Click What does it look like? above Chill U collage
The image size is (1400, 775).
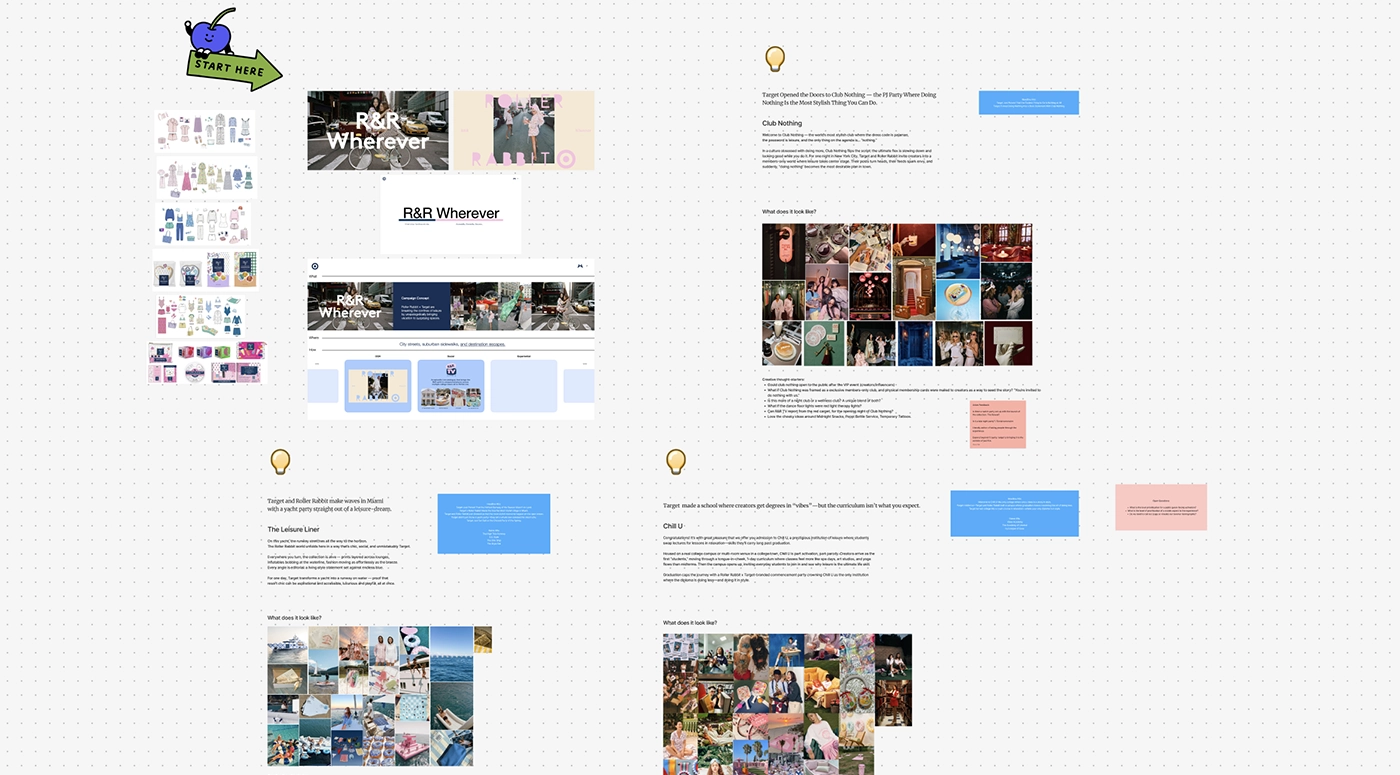point(690,623)
